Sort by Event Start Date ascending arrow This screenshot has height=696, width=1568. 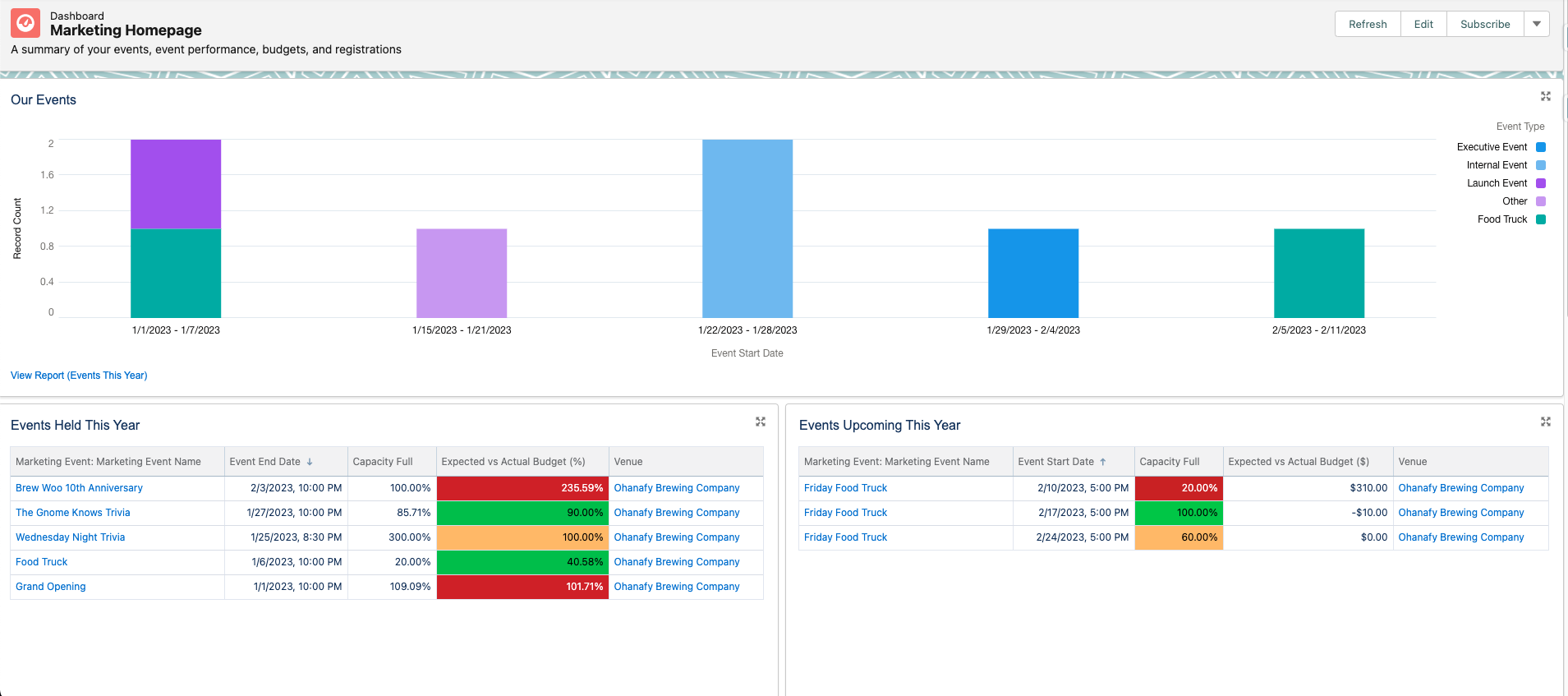(1103, 462)
